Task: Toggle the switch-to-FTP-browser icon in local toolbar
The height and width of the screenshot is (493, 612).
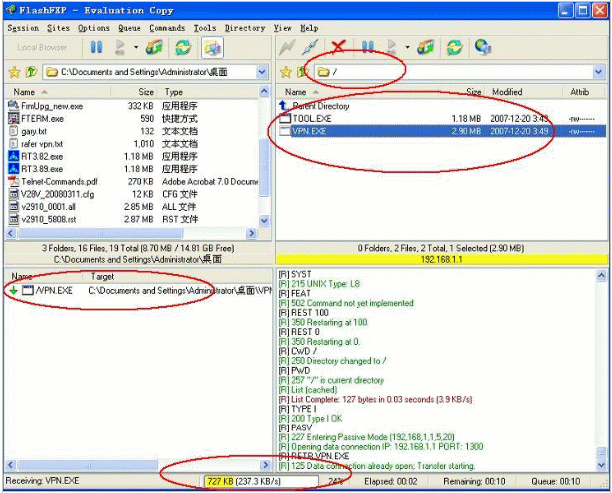Action: click(212, 47)
